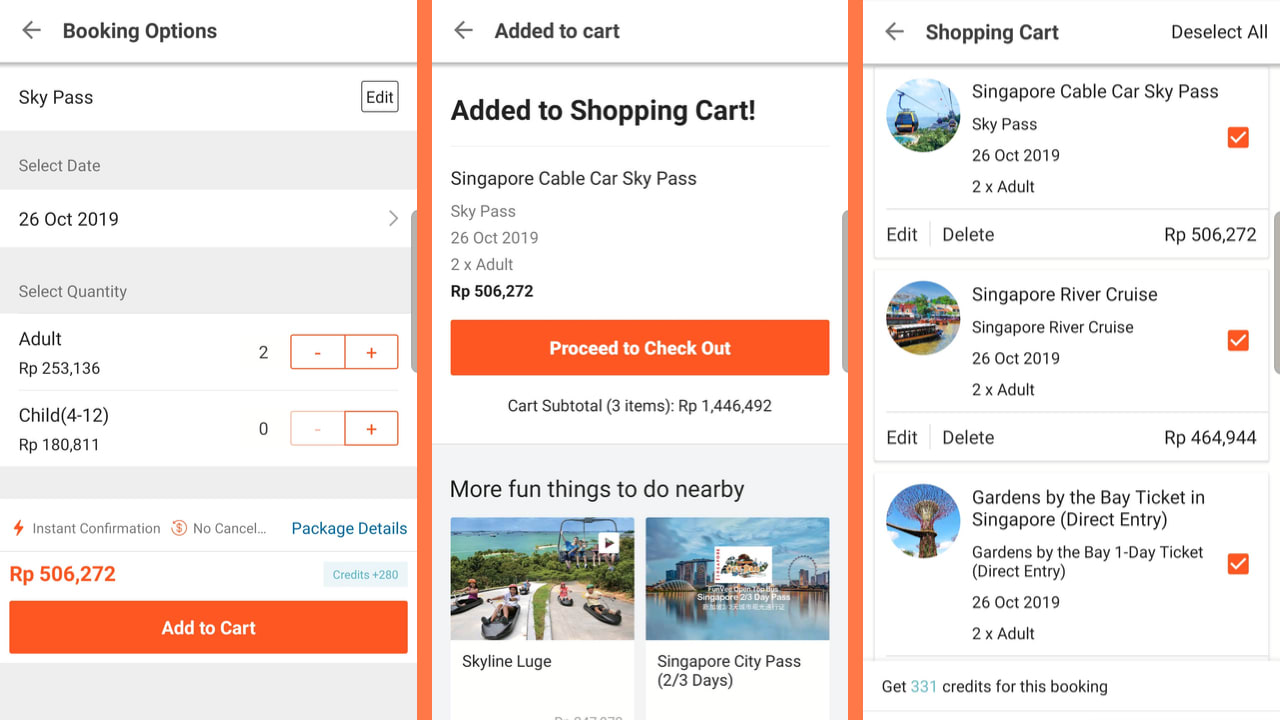Click Proceed to Check Out

pyautogui.click(x=640, y=348)
